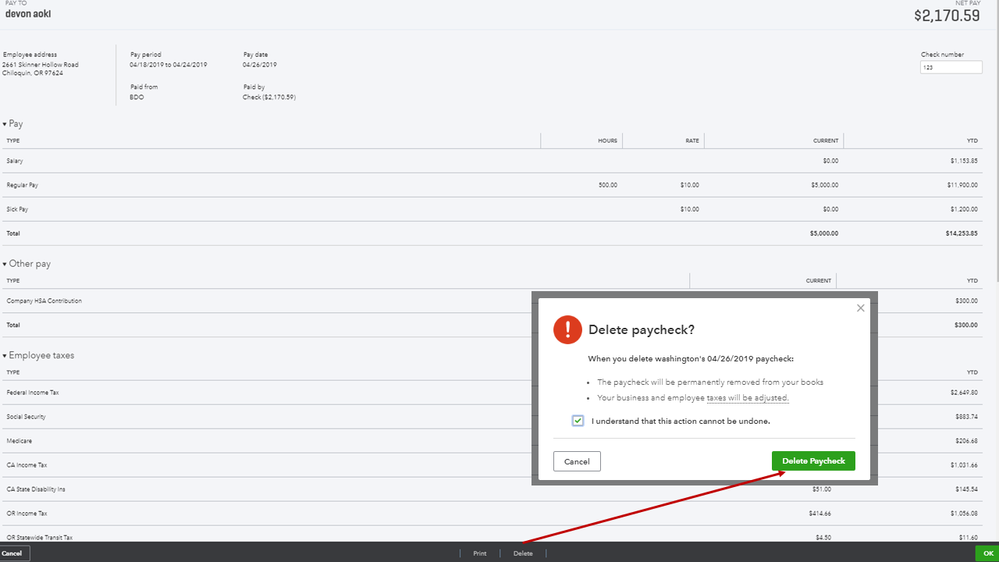This screenshot has height=562, width=999.
Task: Click Delete in the bottom bar
Action: click(x=523, y=553)
